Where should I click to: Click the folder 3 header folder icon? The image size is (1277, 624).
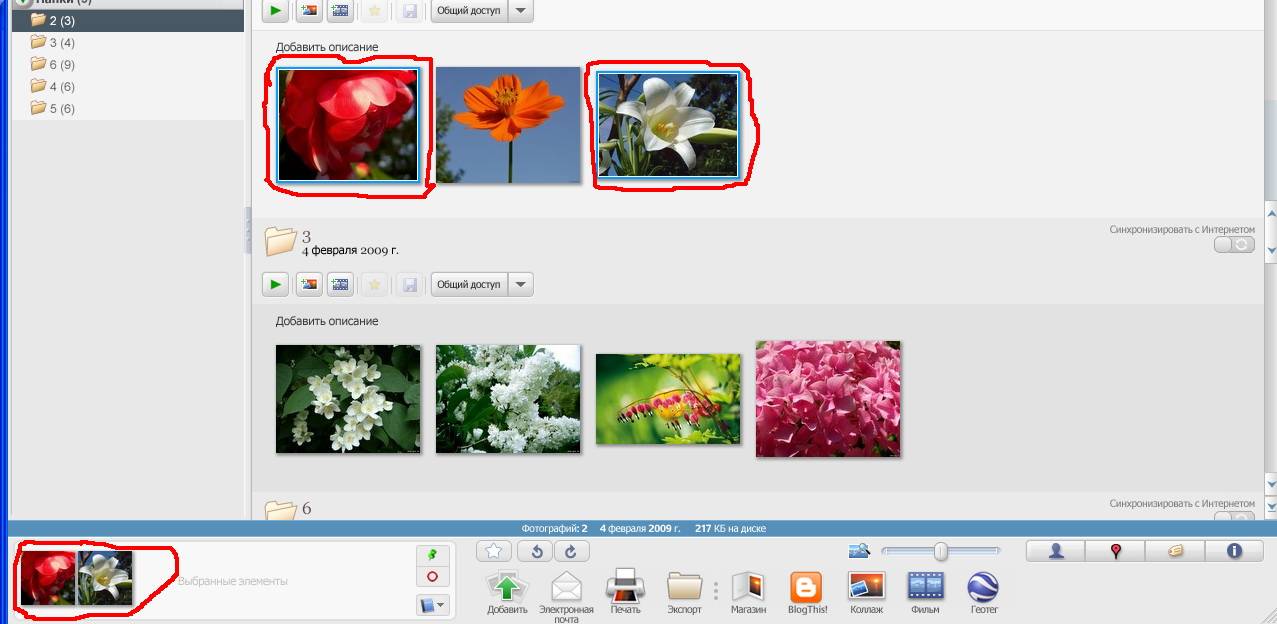(280, 241)
